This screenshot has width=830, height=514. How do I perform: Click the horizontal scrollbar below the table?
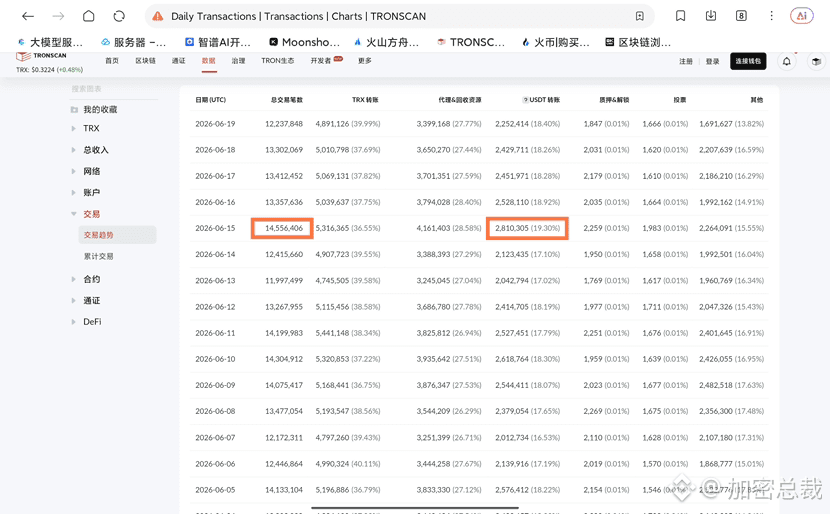(414, 508)
